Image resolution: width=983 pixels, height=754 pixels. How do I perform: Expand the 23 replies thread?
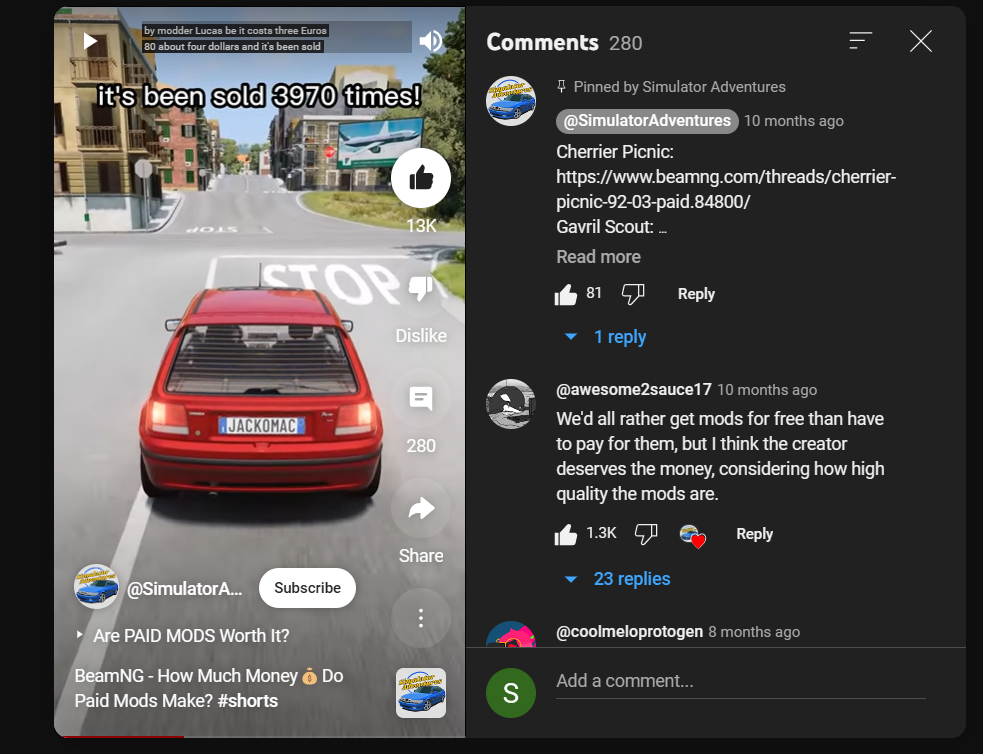[x=618, y=579]
